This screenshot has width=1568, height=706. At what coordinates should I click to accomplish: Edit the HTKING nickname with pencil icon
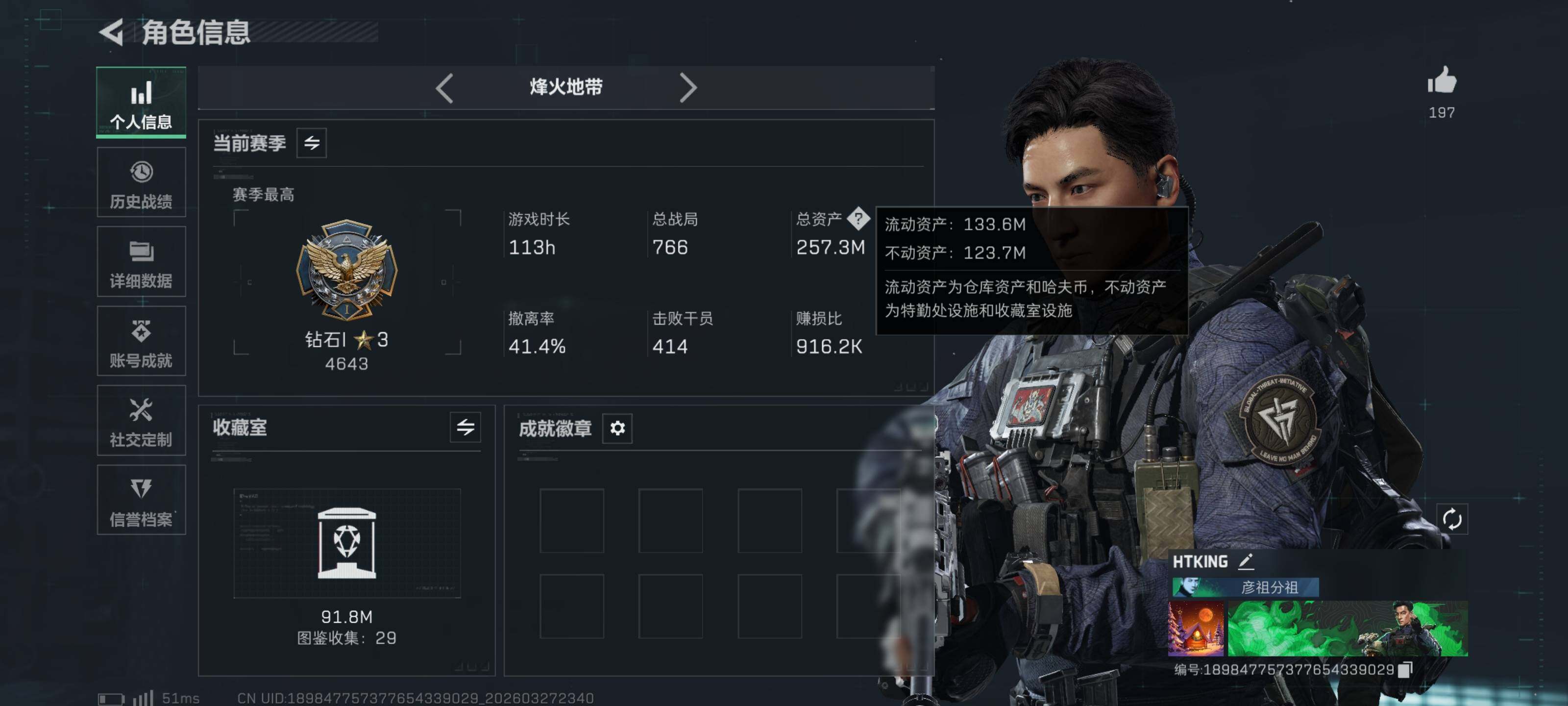click(x=1246, y=561)
